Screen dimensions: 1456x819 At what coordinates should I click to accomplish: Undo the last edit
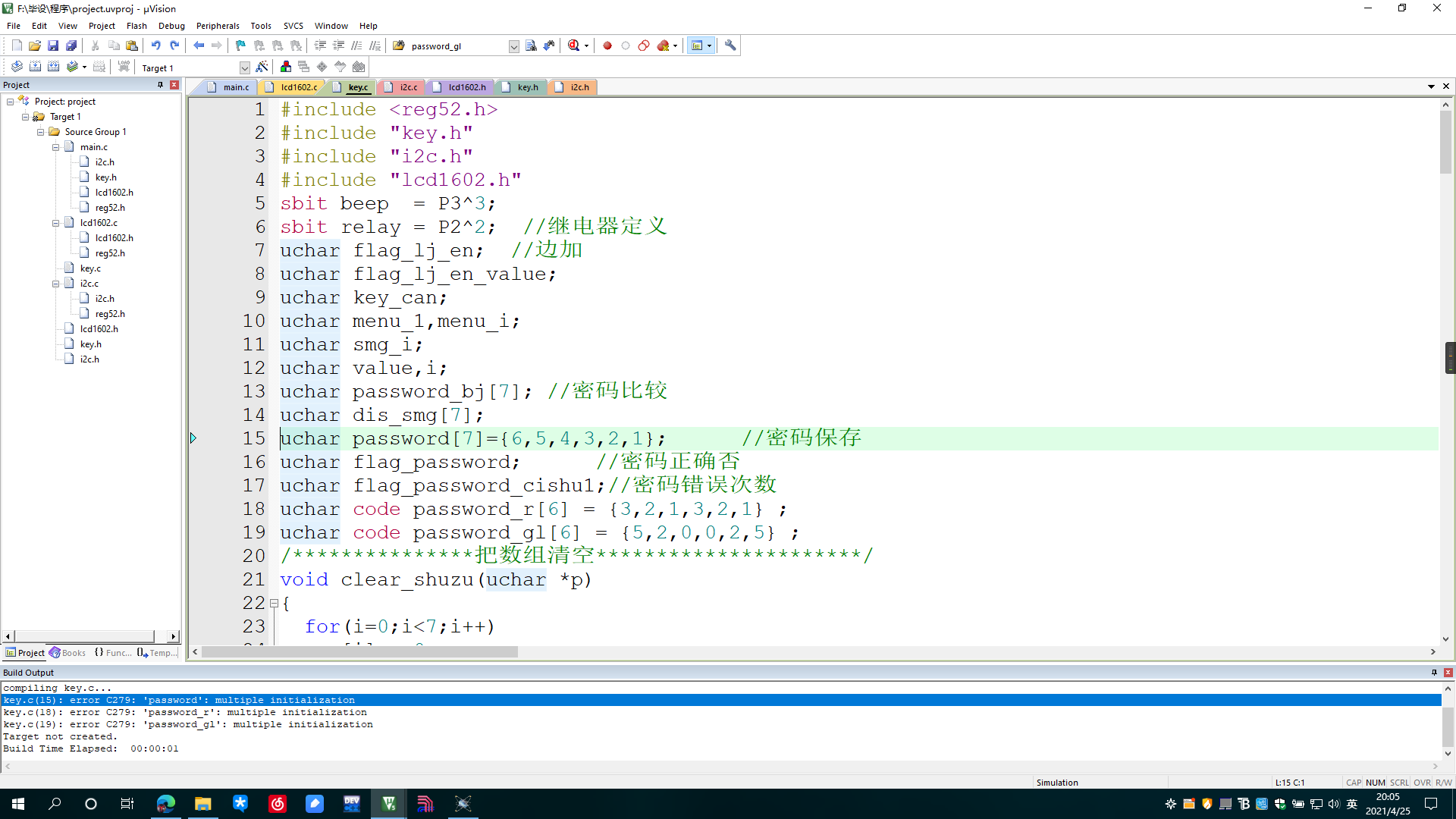click(155, 45)
